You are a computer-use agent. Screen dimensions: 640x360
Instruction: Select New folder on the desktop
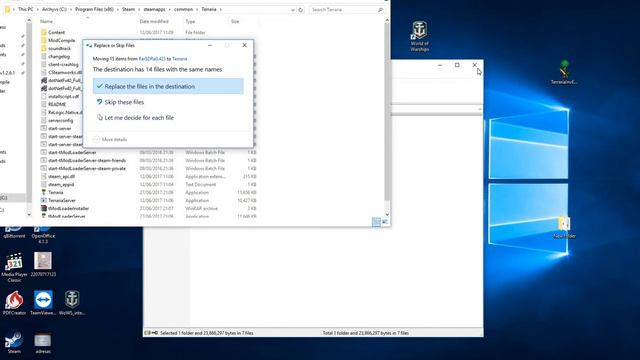[564, 227]
